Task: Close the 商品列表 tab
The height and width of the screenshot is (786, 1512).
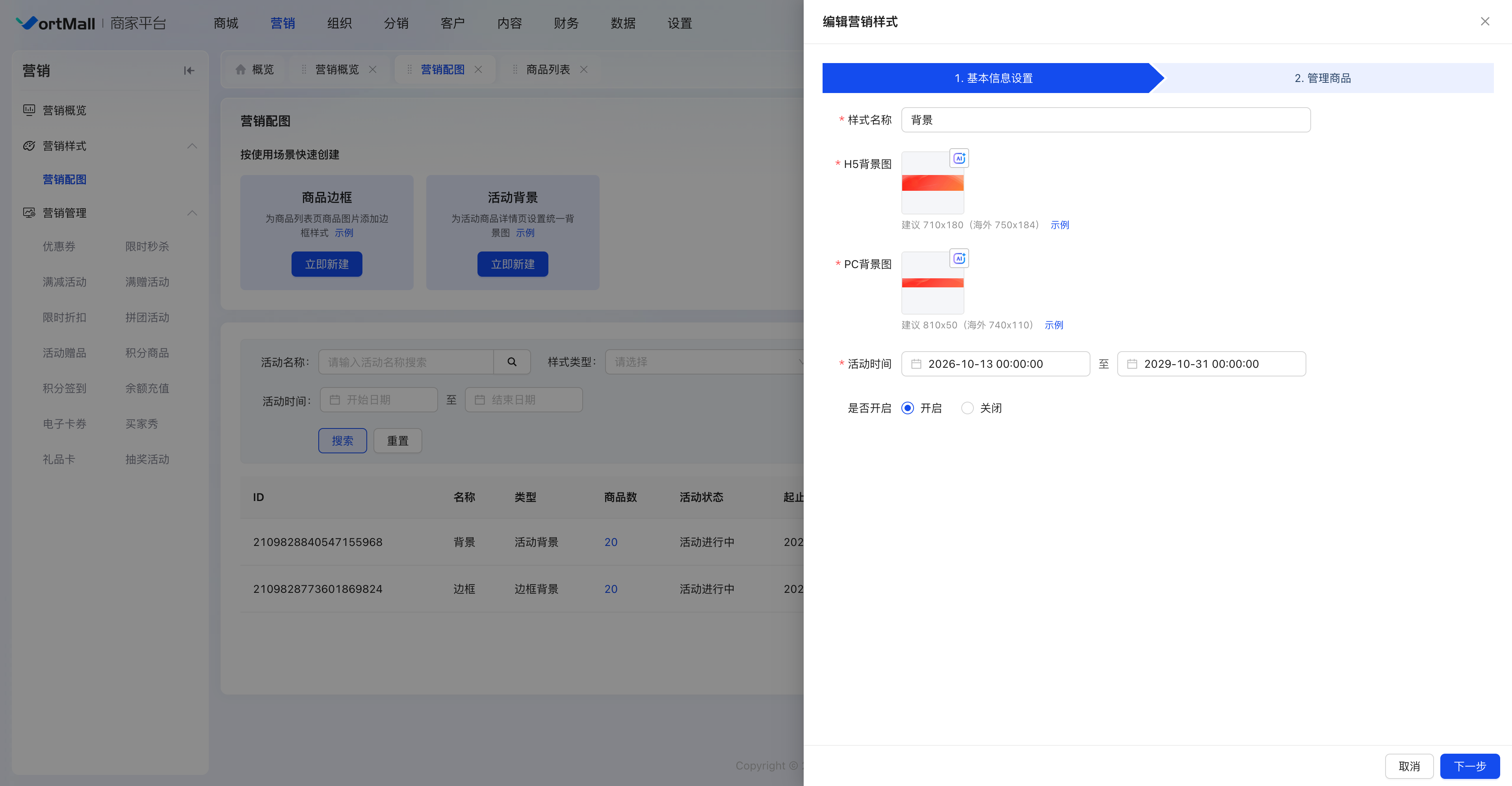Action: coord(583,69)
